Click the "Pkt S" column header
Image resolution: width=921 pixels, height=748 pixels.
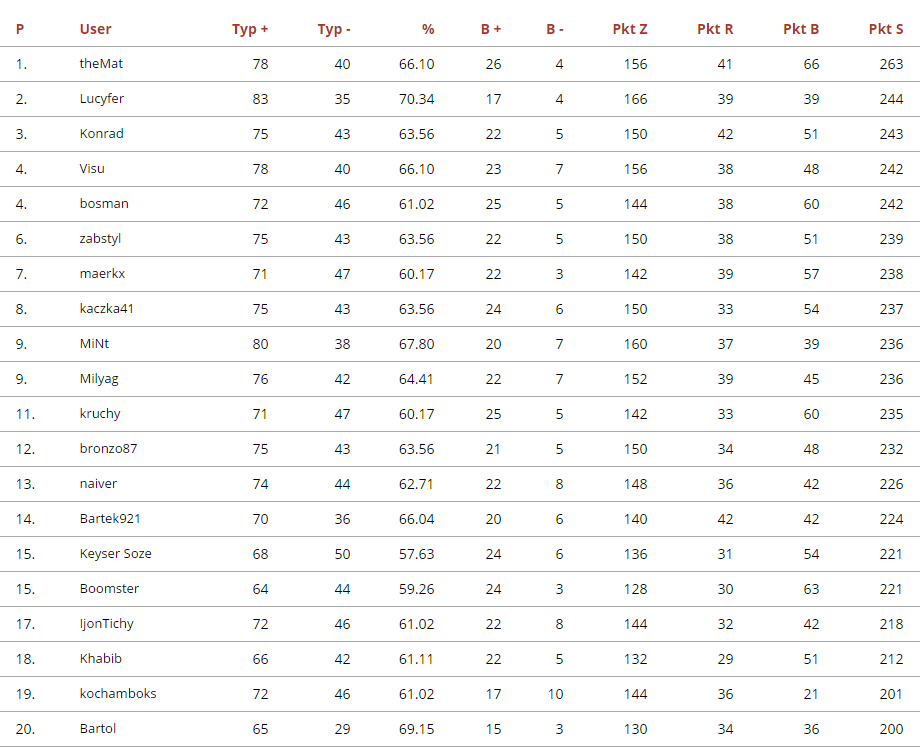[886, 29]
